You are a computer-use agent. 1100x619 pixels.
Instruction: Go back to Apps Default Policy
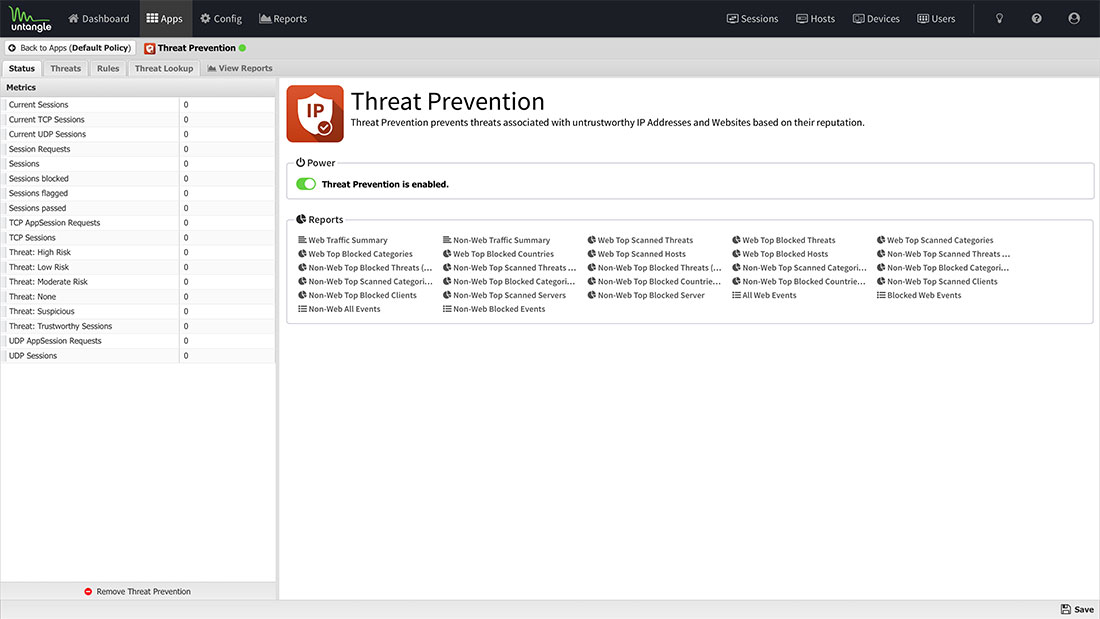[x=69, y=48]
